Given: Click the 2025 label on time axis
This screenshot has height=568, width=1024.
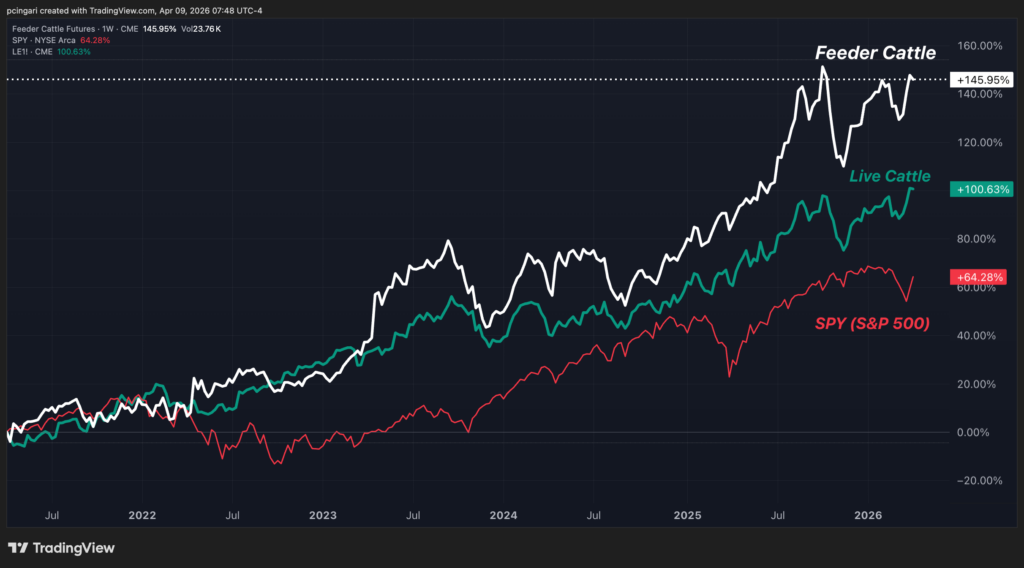Looking at the screenshot, I should [686, 515].
